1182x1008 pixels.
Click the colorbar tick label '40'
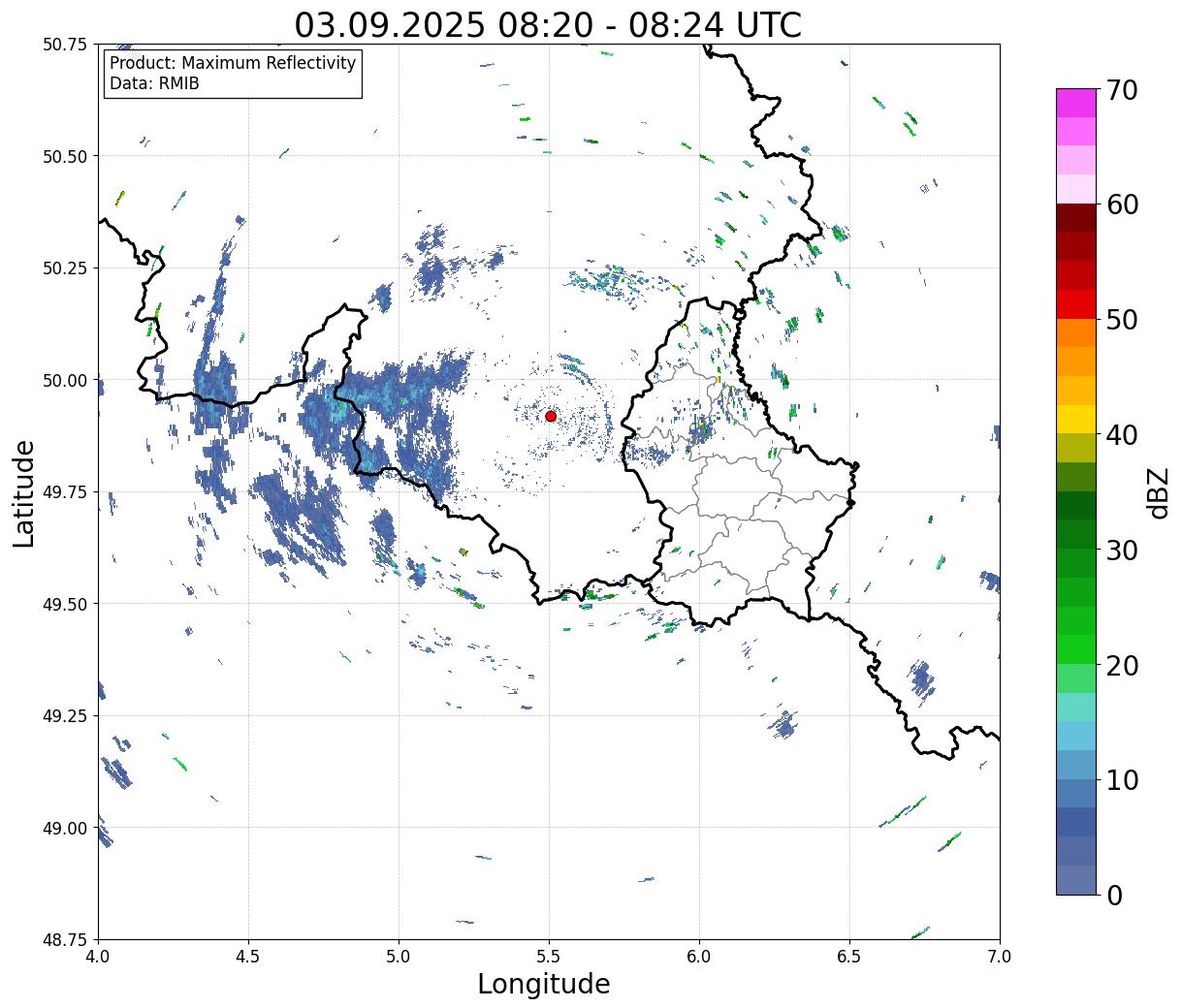coord(1122,435)
